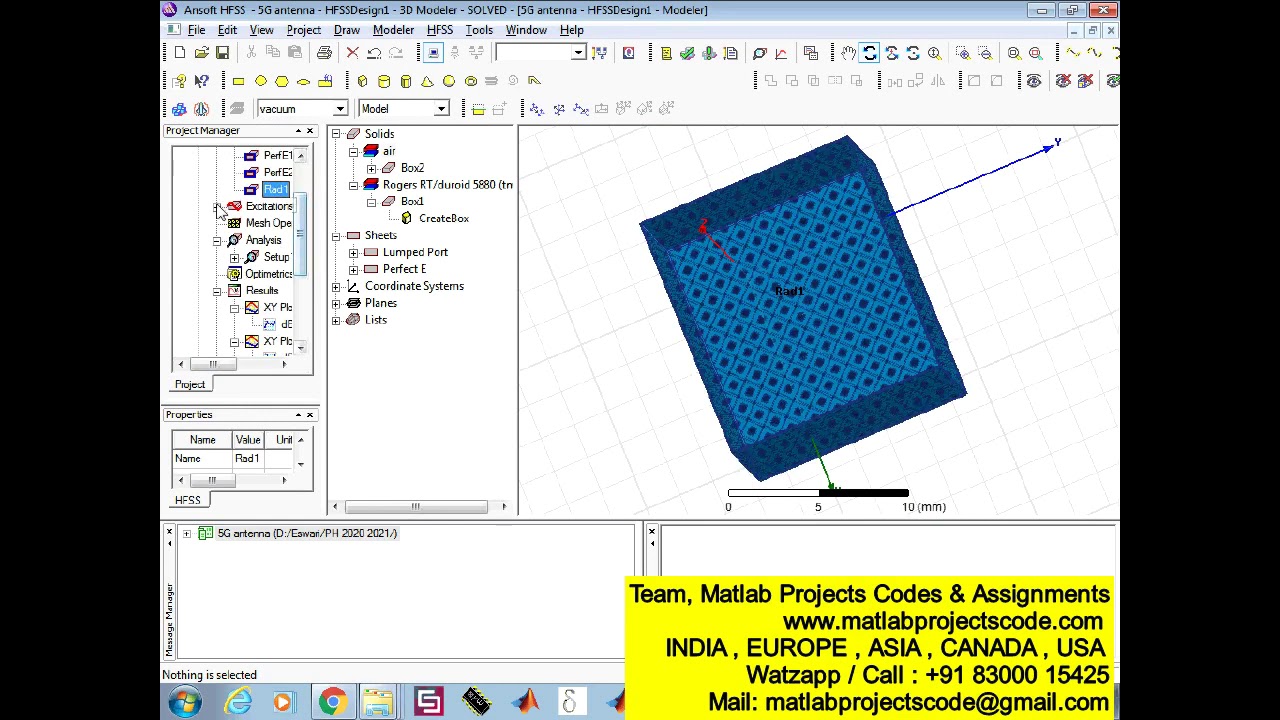1280x720 pixels.
Task: Select the Draw regular polygon tool
Action: [x=282, y=81]
